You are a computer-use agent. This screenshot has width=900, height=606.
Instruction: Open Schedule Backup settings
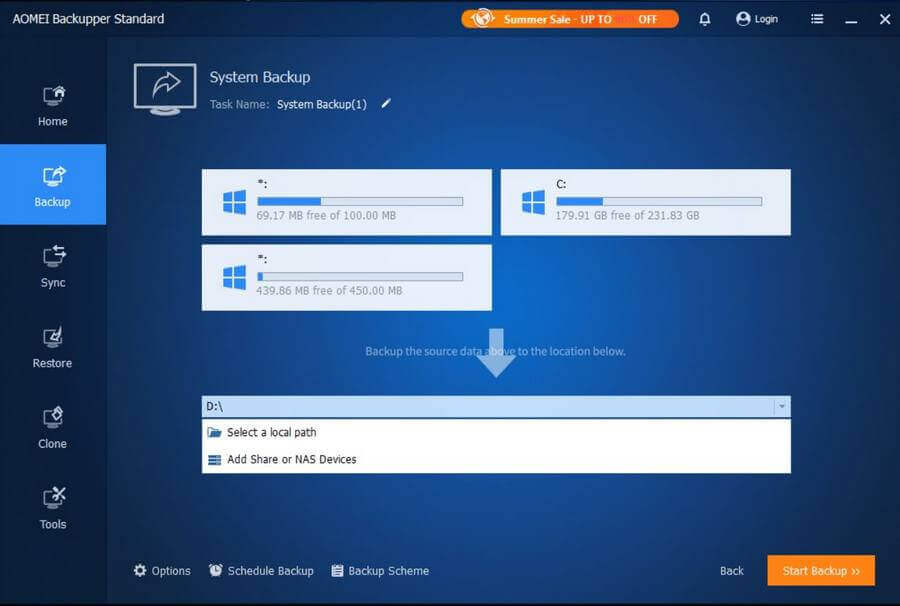click(261, 570)
